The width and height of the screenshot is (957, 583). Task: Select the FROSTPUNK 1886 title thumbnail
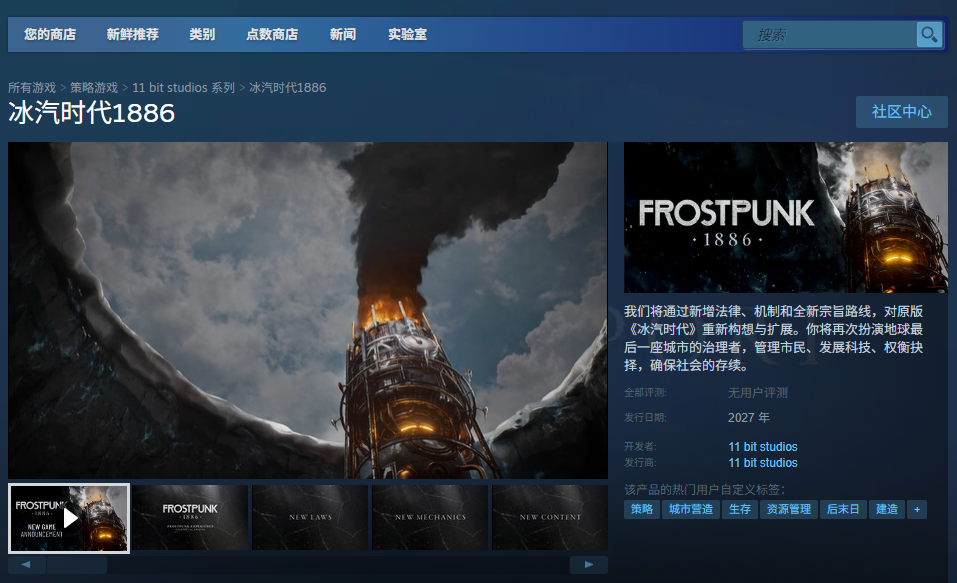point(190,518)
